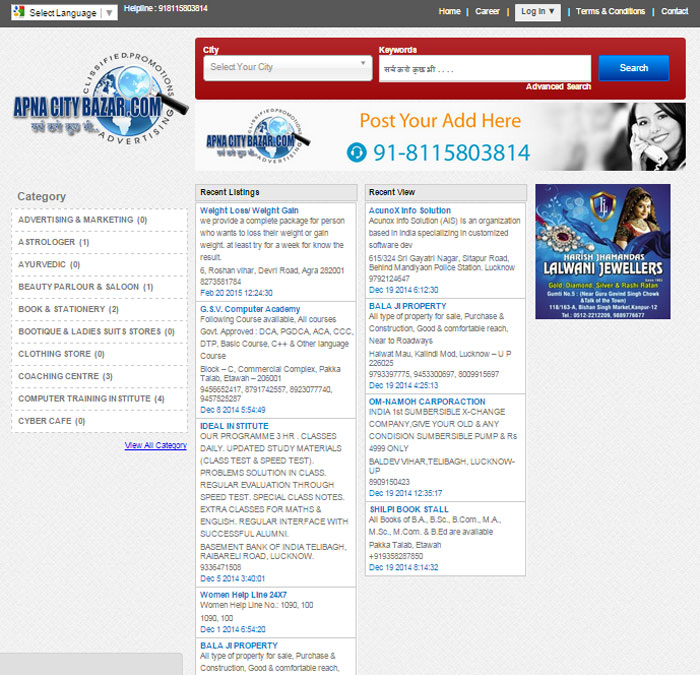Image resolution: width=700 pixels, height=675 pixels.
Task: Open the Career page
Action: point(487,11)
